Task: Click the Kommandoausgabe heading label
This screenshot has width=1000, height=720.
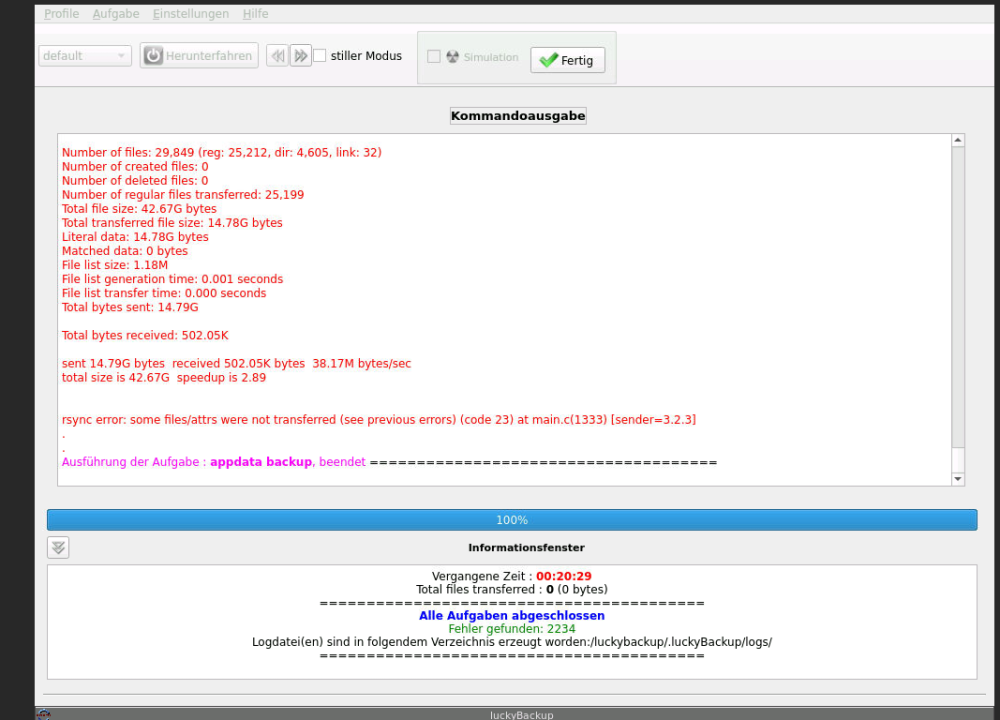Action: (x=518, y=115)
